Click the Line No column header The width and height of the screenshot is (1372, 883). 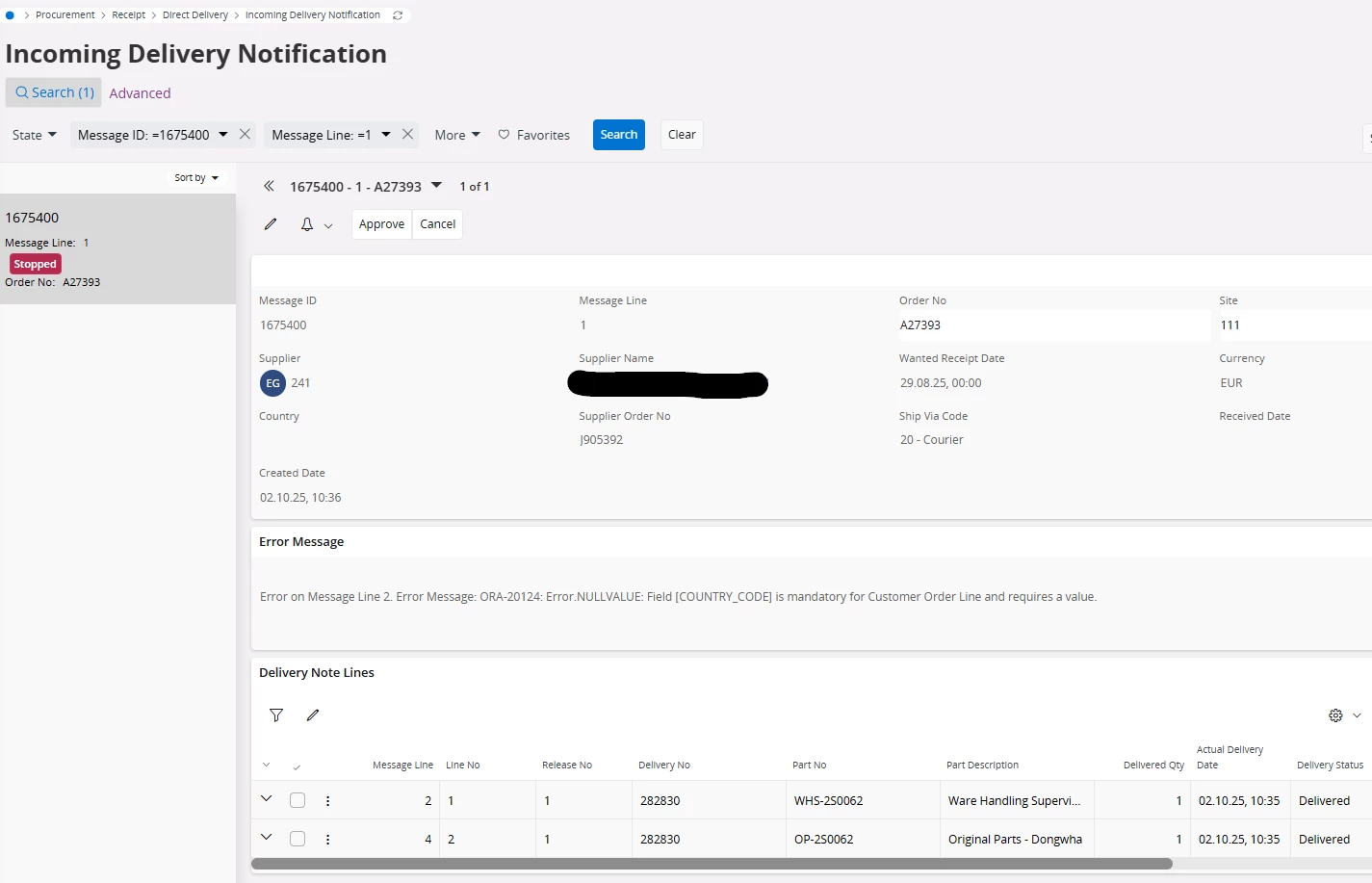tap(463, 766)
